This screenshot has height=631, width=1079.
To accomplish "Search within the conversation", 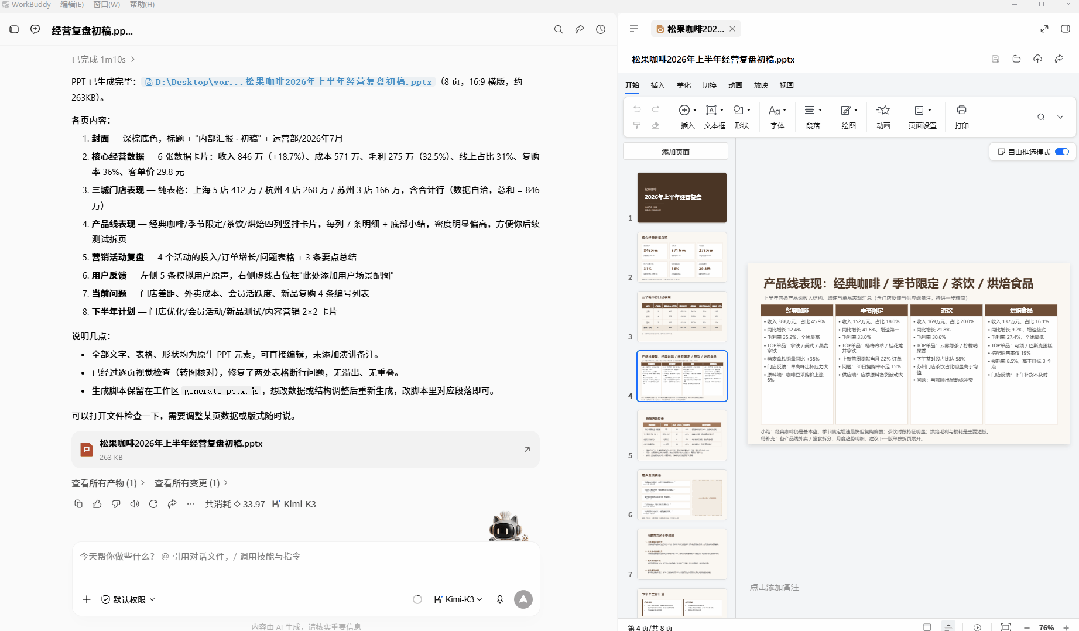I will coord(558,30).
